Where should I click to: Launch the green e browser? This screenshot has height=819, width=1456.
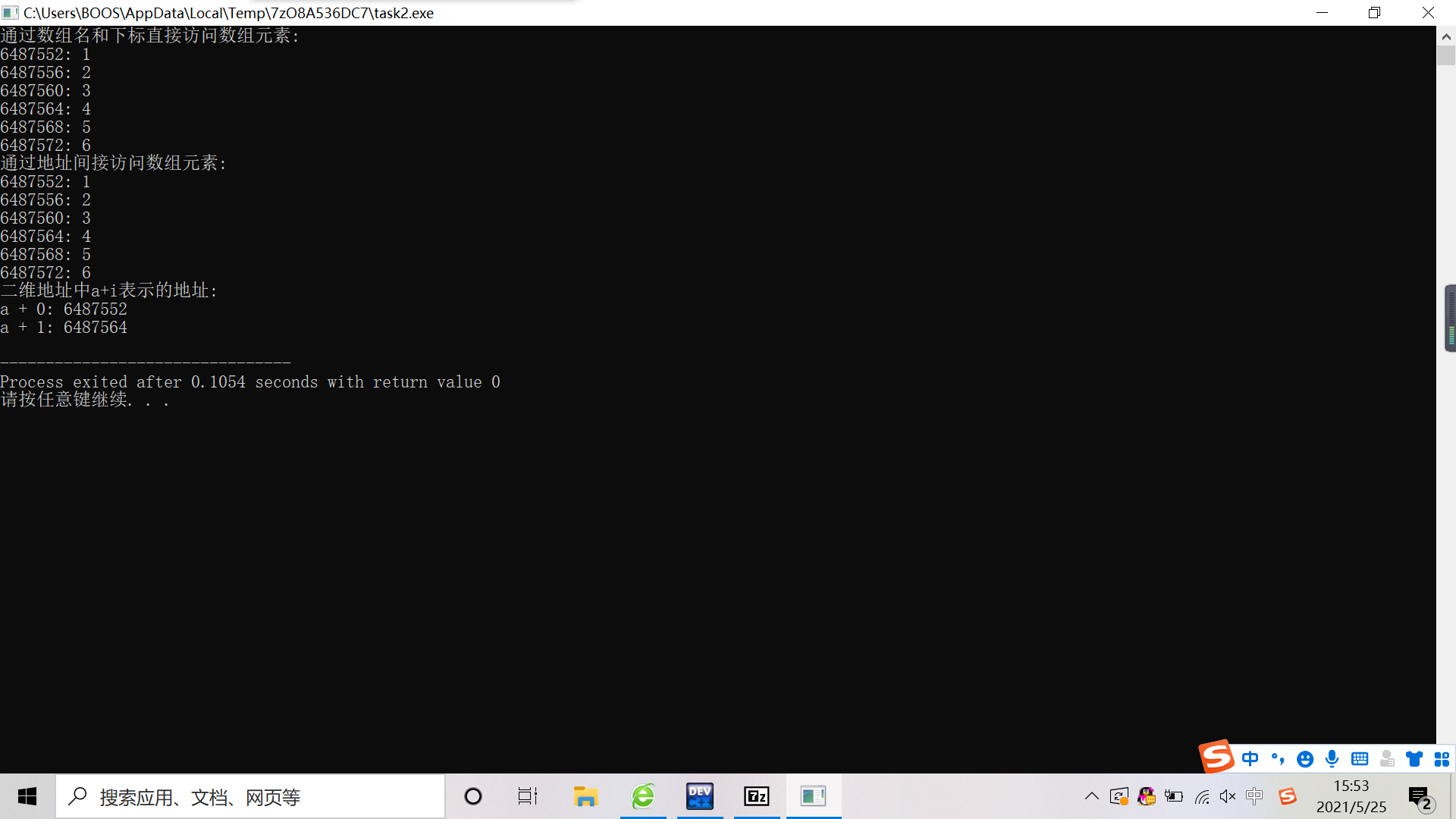click(643, 796)
